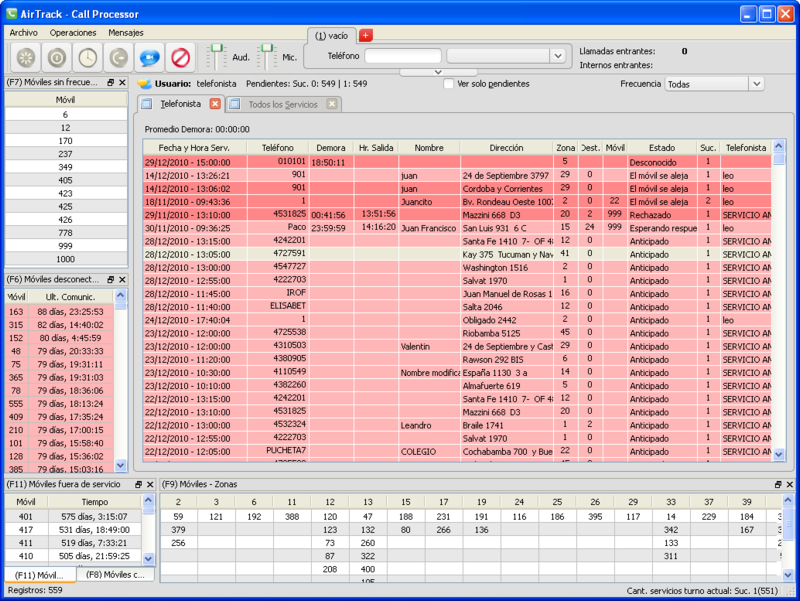Sort services by Nombre column header

pyautogui.click(x=429, y=148)
